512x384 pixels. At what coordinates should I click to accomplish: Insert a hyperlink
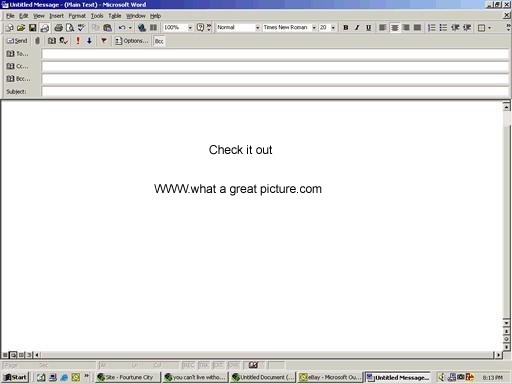142,28
